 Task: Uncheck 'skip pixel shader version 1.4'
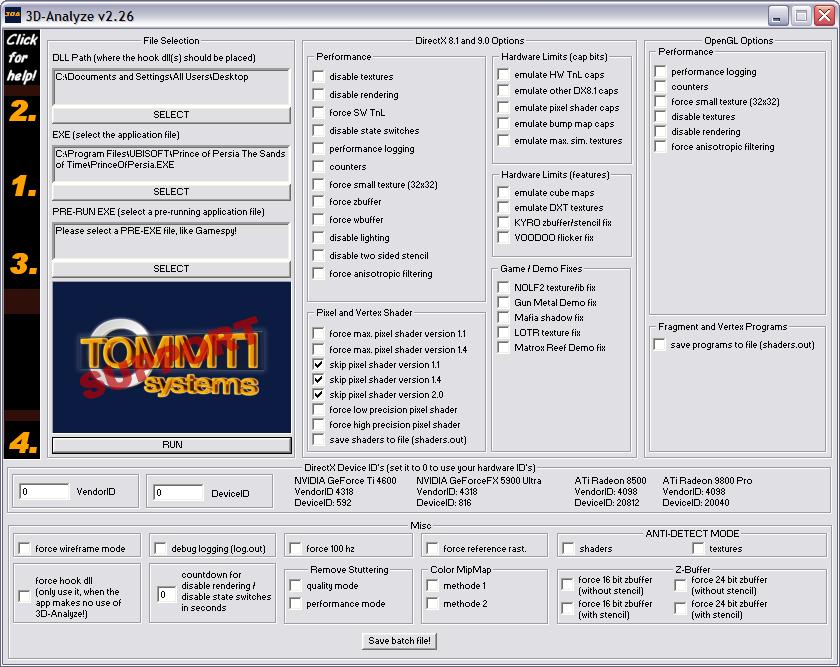click(319, 379)
